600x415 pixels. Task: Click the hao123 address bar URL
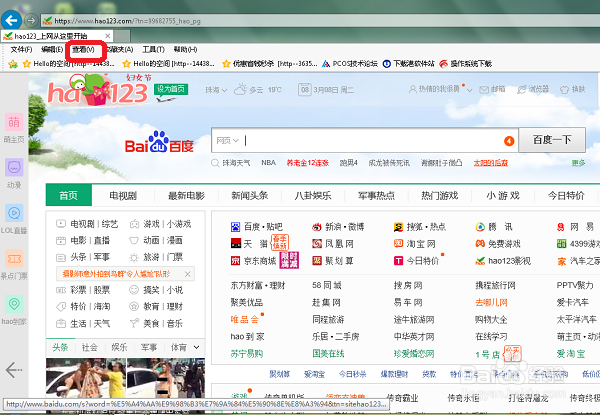pyautogui.click(x=127, y=21)
